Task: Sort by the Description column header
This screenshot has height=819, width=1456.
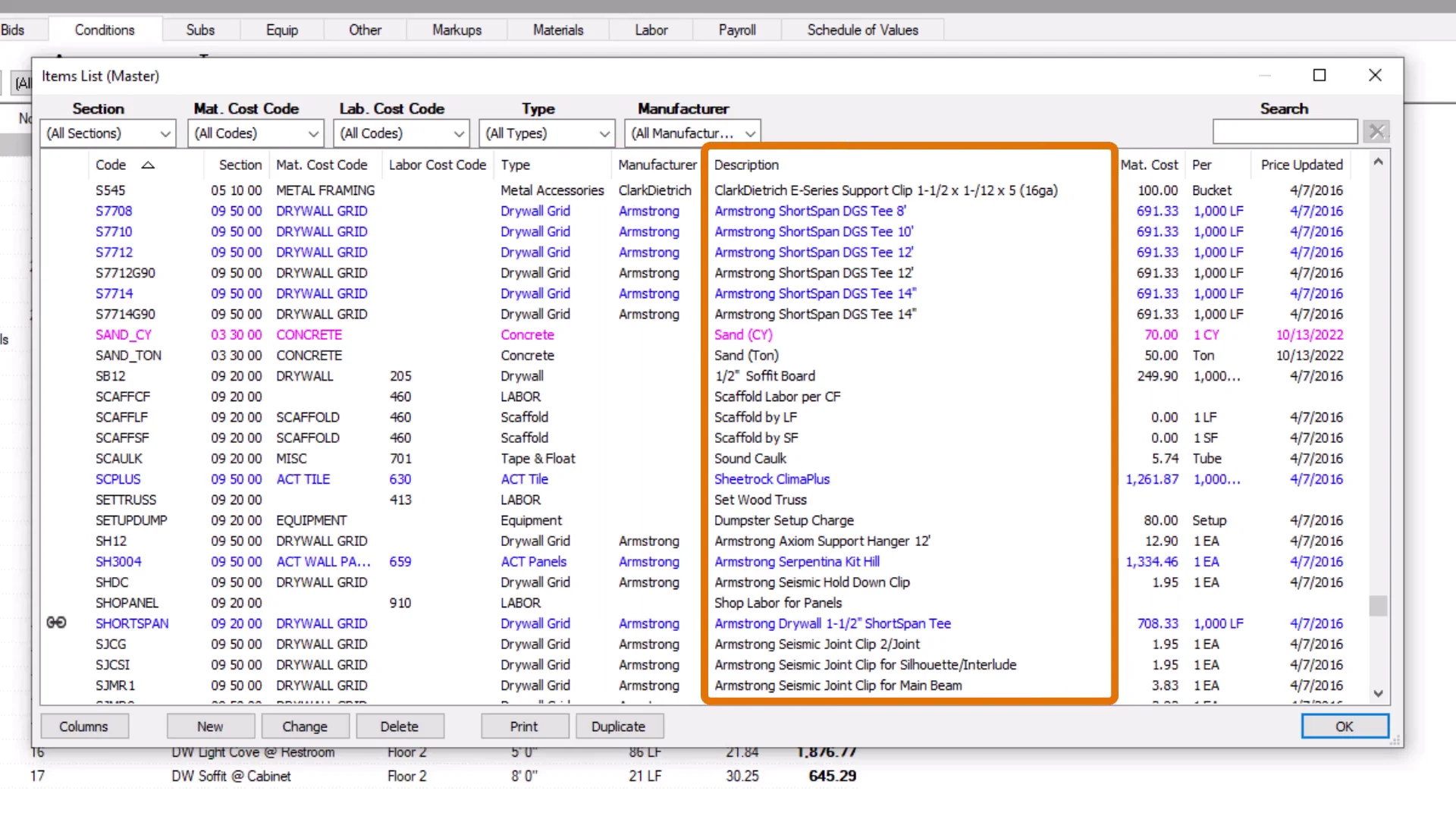Action: click(x=746, y=165)
